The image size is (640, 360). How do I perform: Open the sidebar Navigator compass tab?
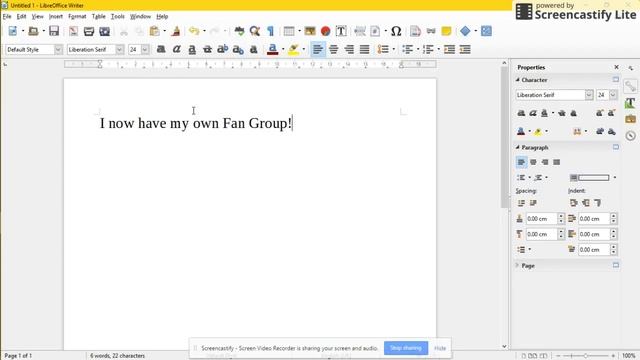(x=630, y=136)
